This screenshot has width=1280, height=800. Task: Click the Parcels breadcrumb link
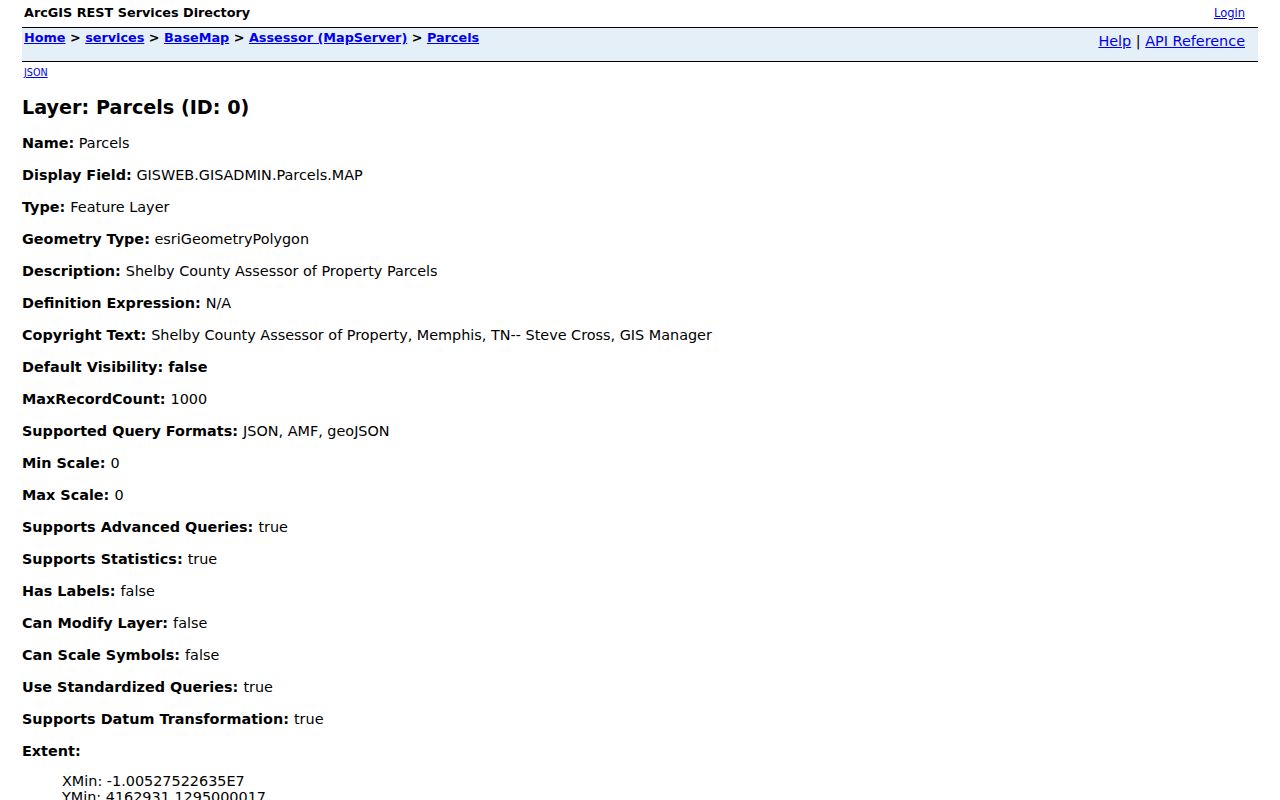(x=453, y=38)
